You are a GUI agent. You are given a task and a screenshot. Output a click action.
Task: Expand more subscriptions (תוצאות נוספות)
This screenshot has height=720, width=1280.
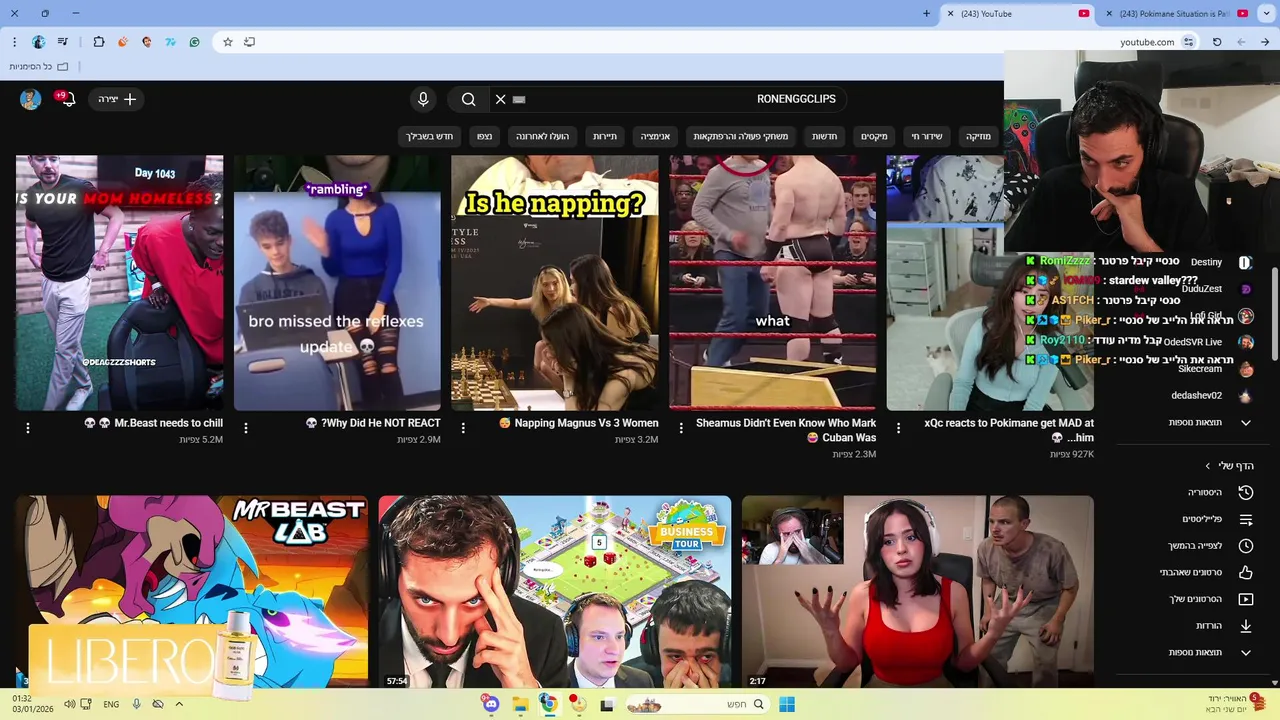tap(1210, 423)
